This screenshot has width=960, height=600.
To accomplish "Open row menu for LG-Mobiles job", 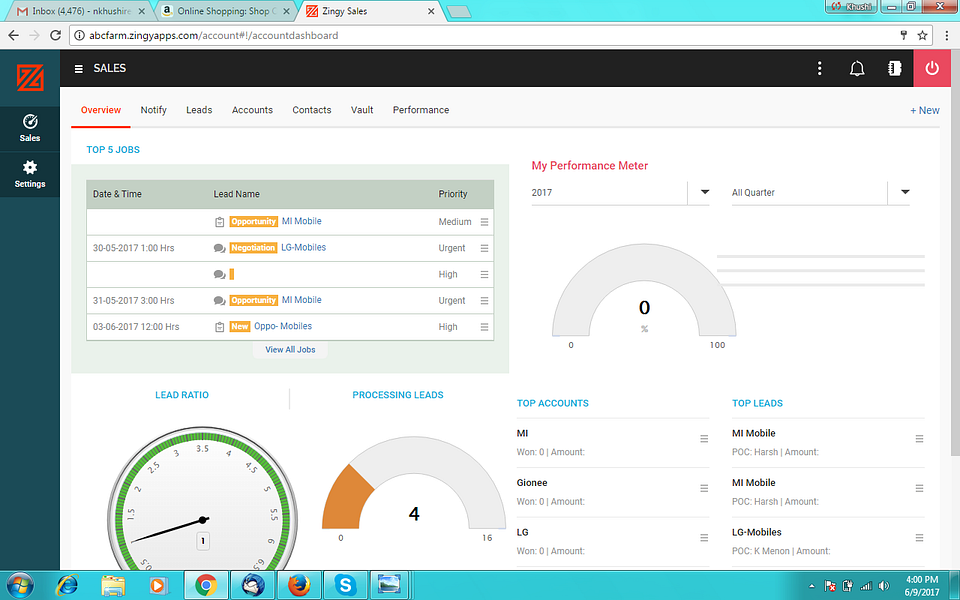I will pos(484,248).
